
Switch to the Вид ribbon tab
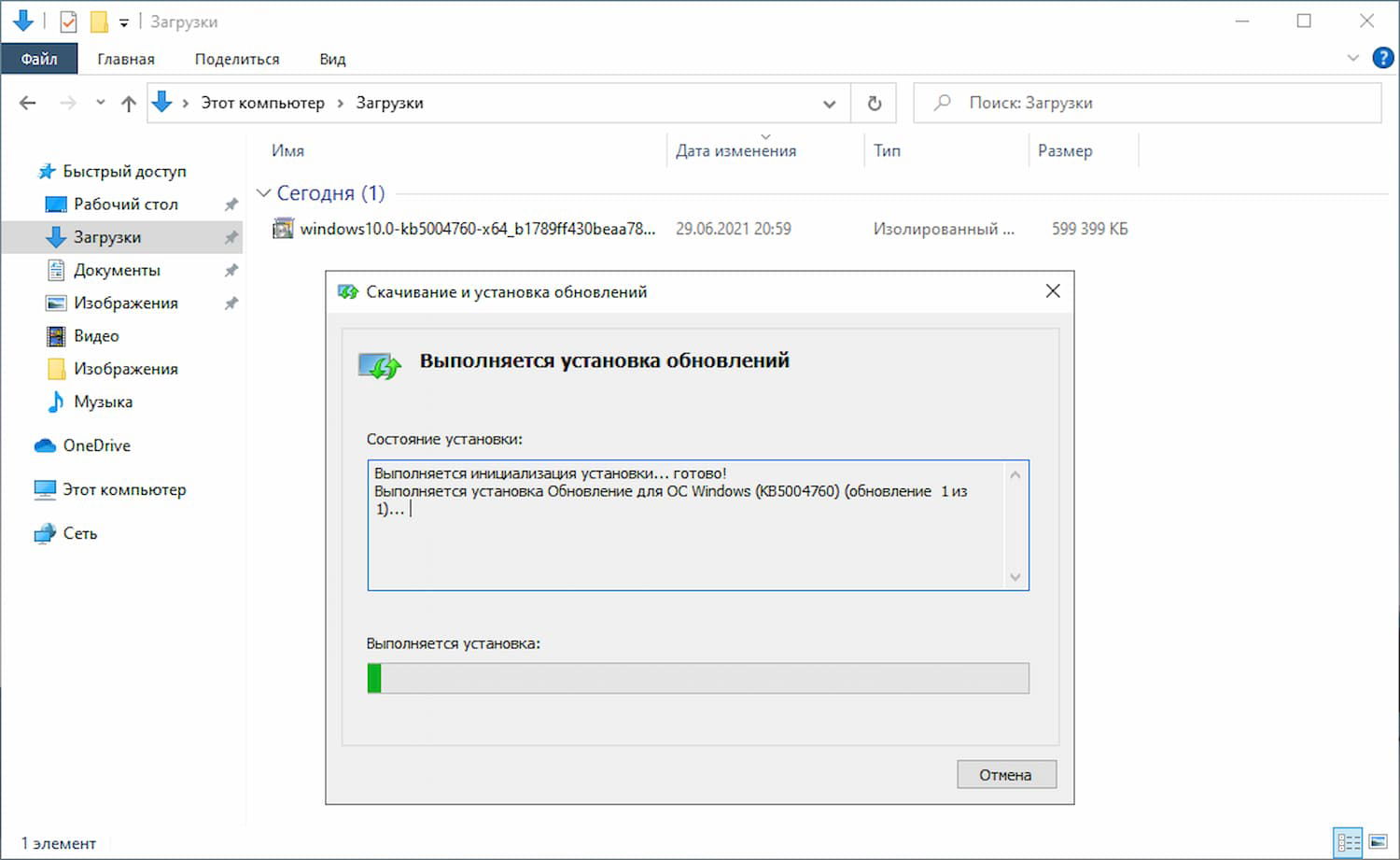331,58
